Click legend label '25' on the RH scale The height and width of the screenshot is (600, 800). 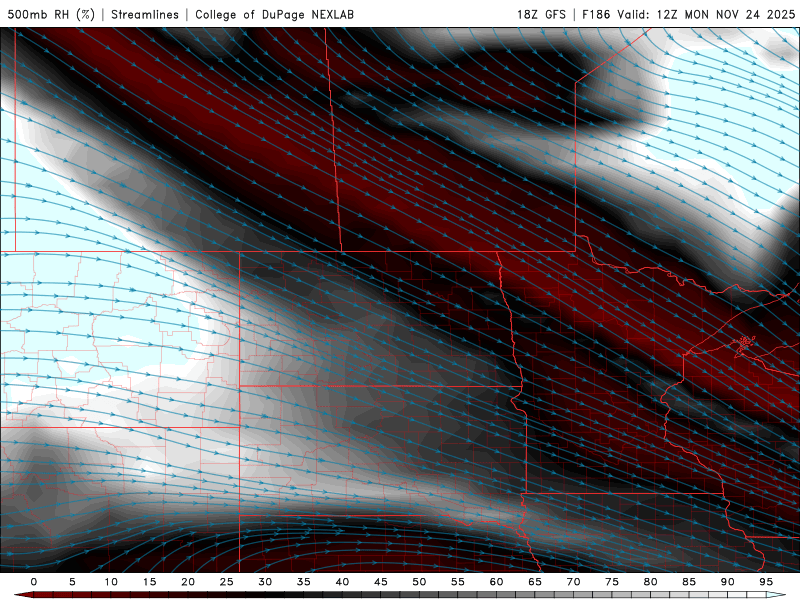(x=227, y=582)
